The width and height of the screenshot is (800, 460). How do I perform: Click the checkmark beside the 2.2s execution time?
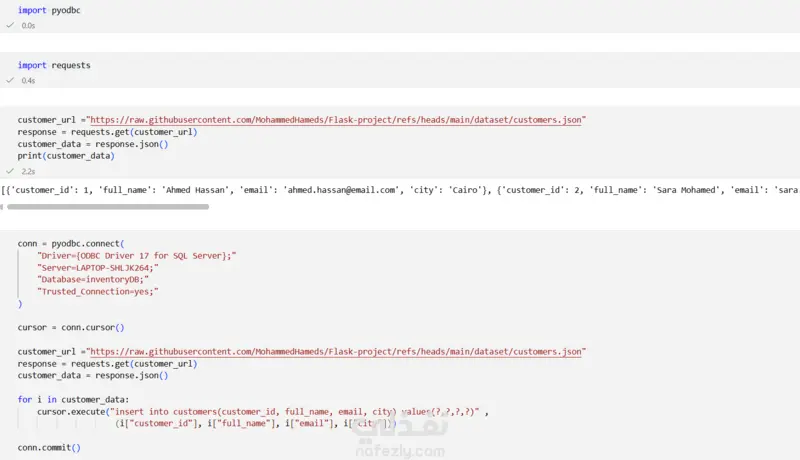(x=10, y=171)
